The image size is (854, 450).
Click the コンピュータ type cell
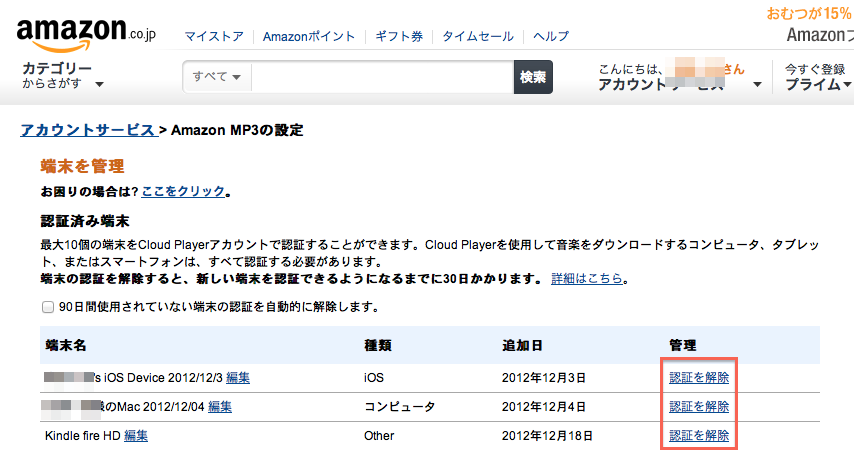click(x=400, y=406)
